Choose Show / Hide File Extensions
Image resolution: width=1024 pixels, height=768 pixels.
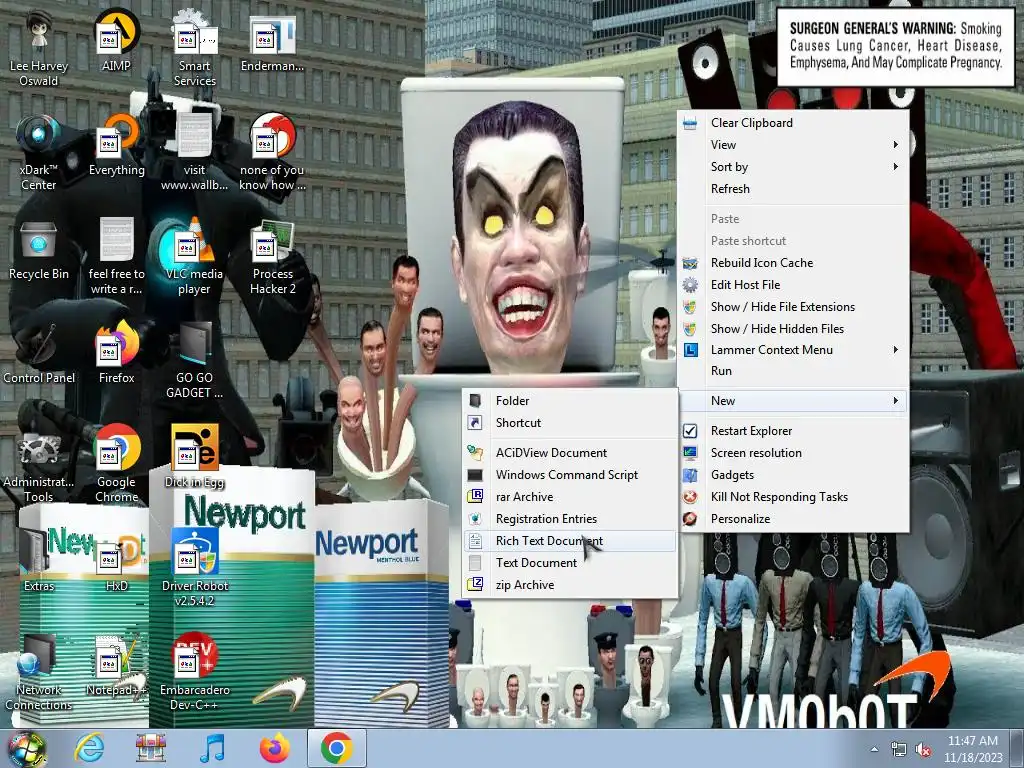point(793,307)
